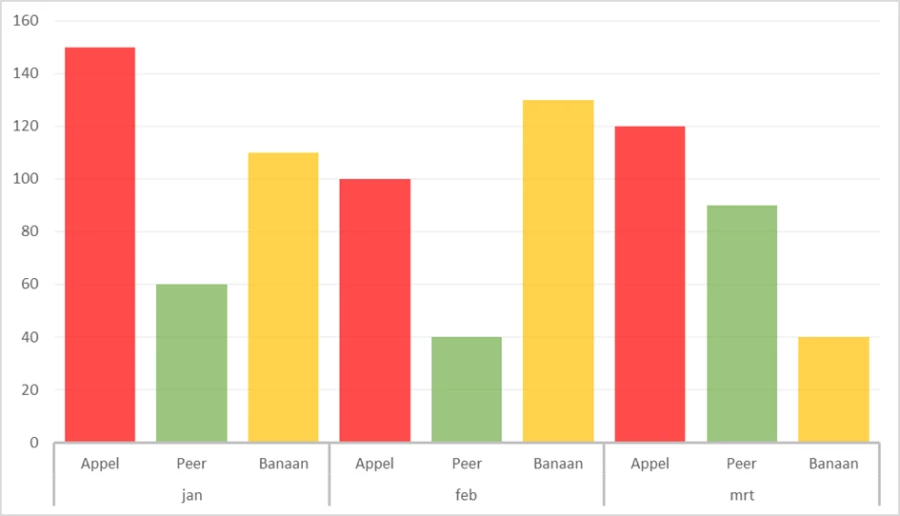Click the red Appel bar for mrt
Image resolution: width=900 pixels, height=516 pixels.
650,284
